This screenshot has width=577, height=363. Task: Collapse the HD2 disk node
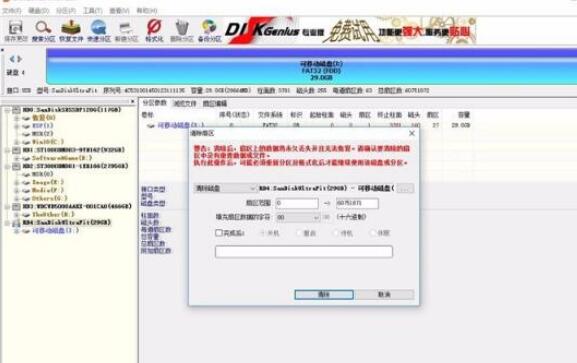[7, 166]
